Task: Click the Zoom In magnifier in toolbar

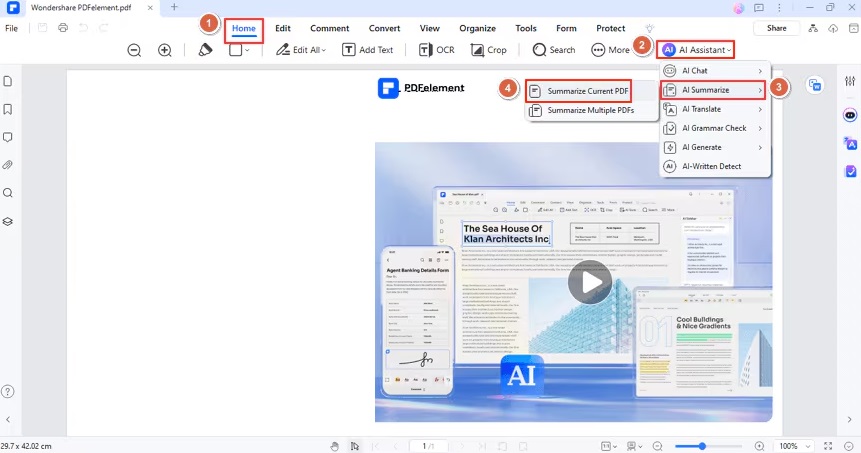Action: (165, 50)
